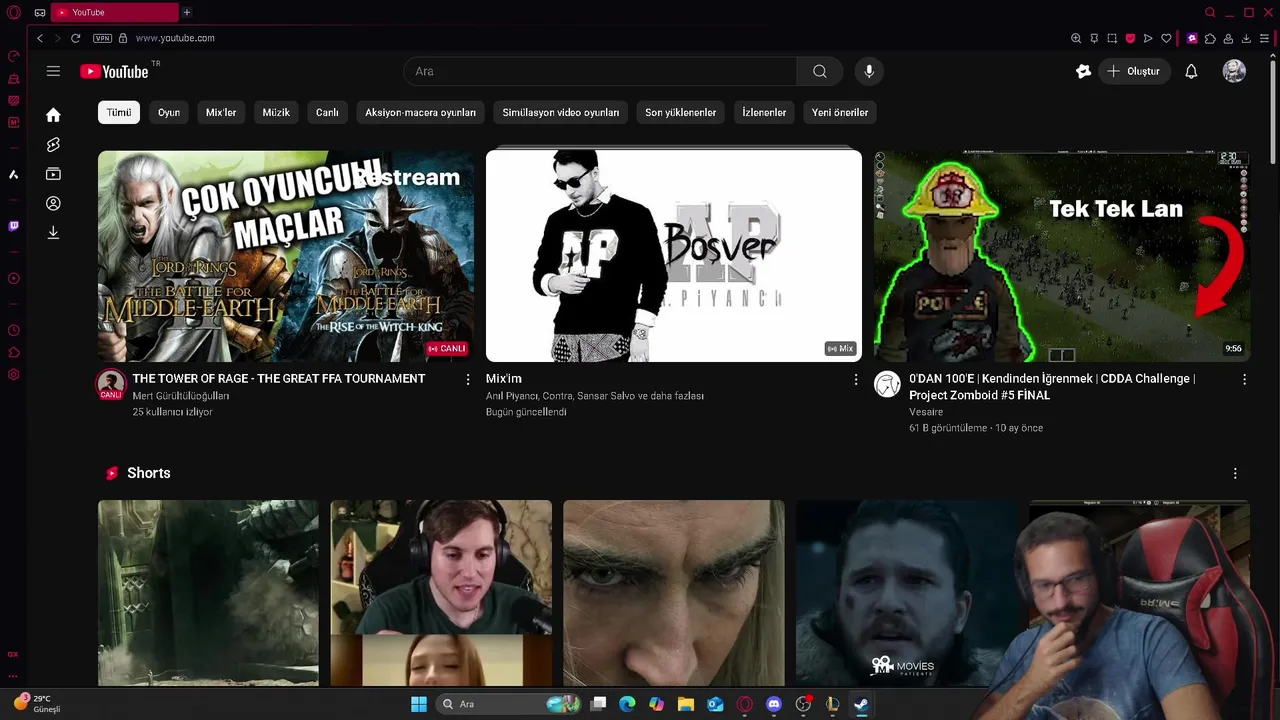The height and width of the screenshot is (720, 1280).
Task: Select the Mix'ler filter chip
Action: 221,112
